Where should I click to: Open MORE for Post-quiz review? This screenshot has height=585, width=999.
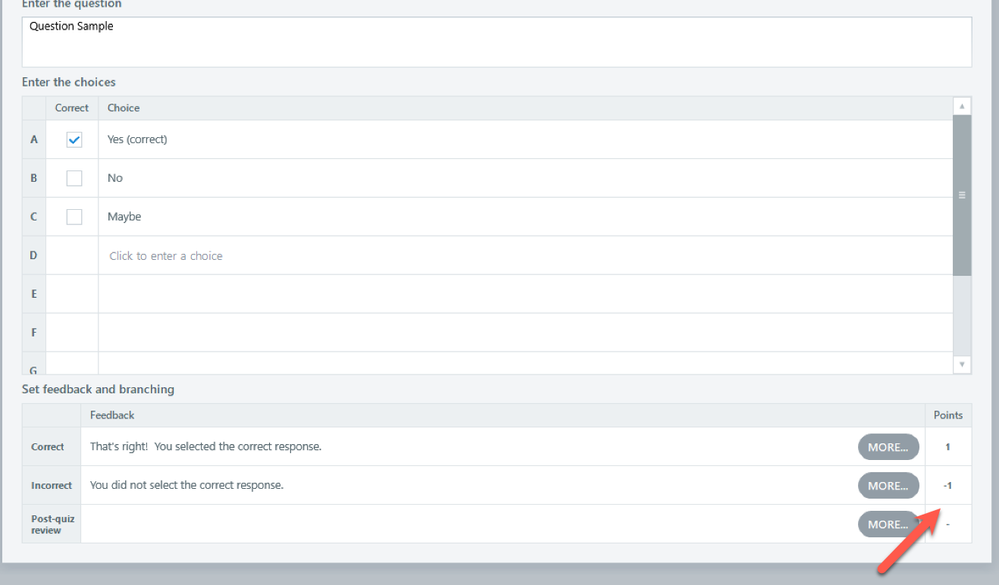(888, 524)
